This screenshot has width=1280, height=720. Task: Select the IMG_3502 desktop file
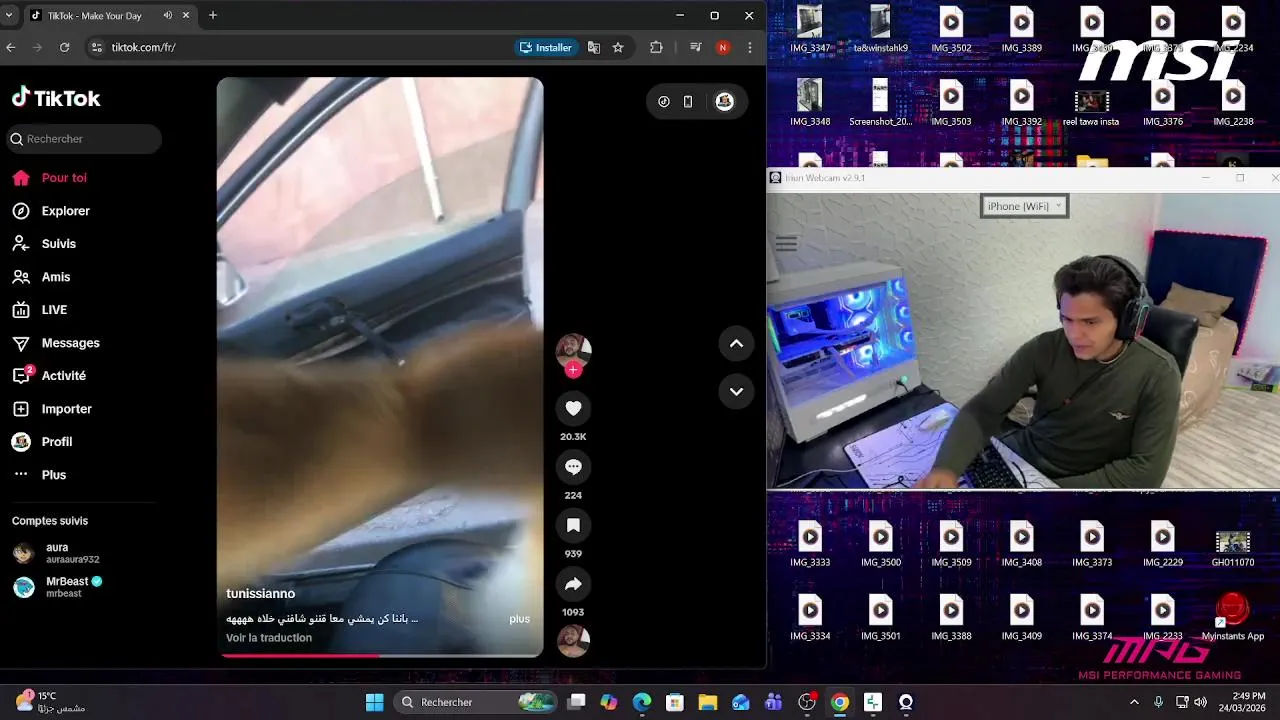coord(951,30)
